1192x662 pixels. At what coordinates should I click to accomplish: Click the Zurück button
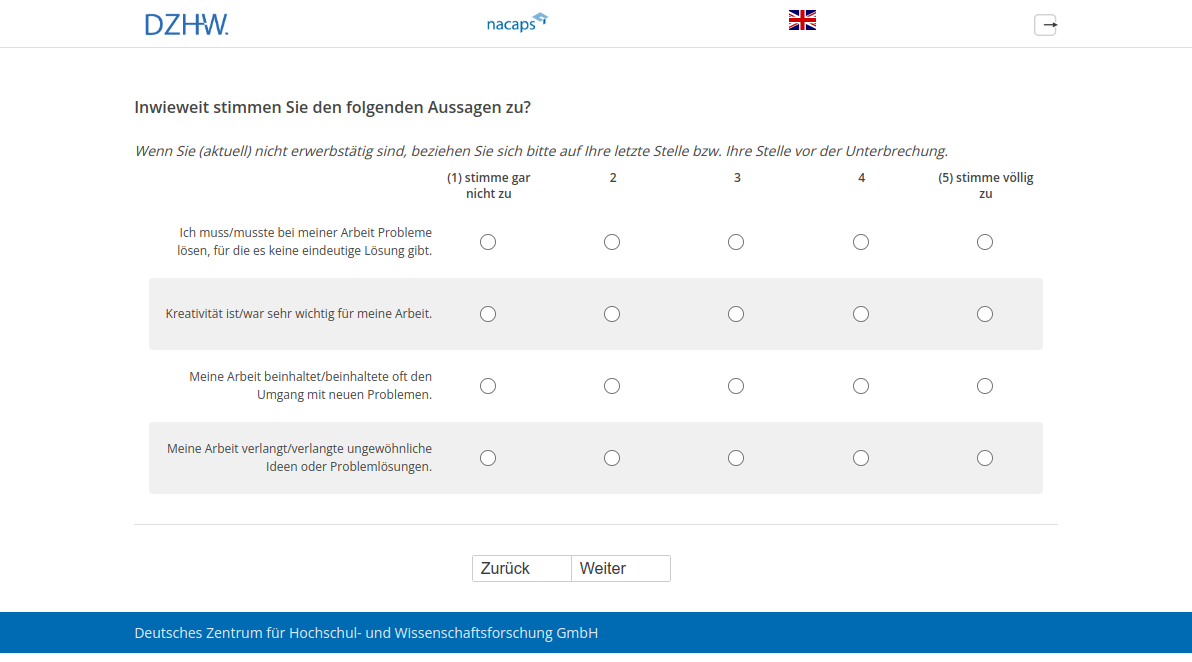click(521, 568)
